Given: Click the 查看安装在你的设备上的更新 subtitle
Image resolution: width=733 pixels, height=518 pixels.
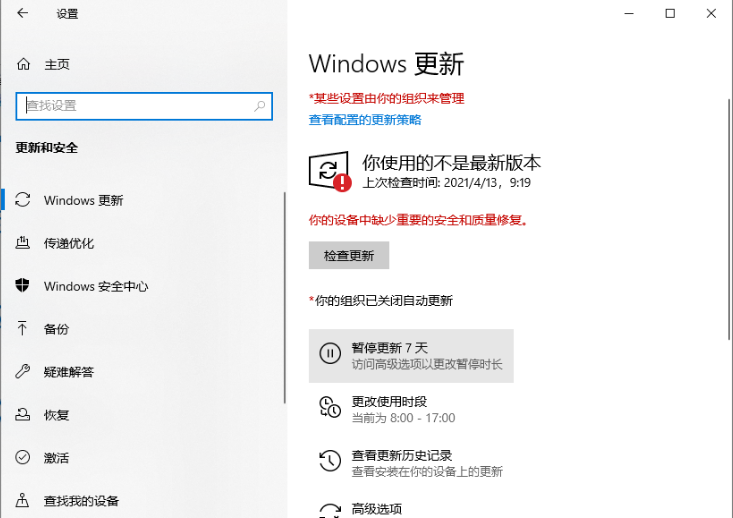Looking at the screenshot, I should (x=427, y=471).
